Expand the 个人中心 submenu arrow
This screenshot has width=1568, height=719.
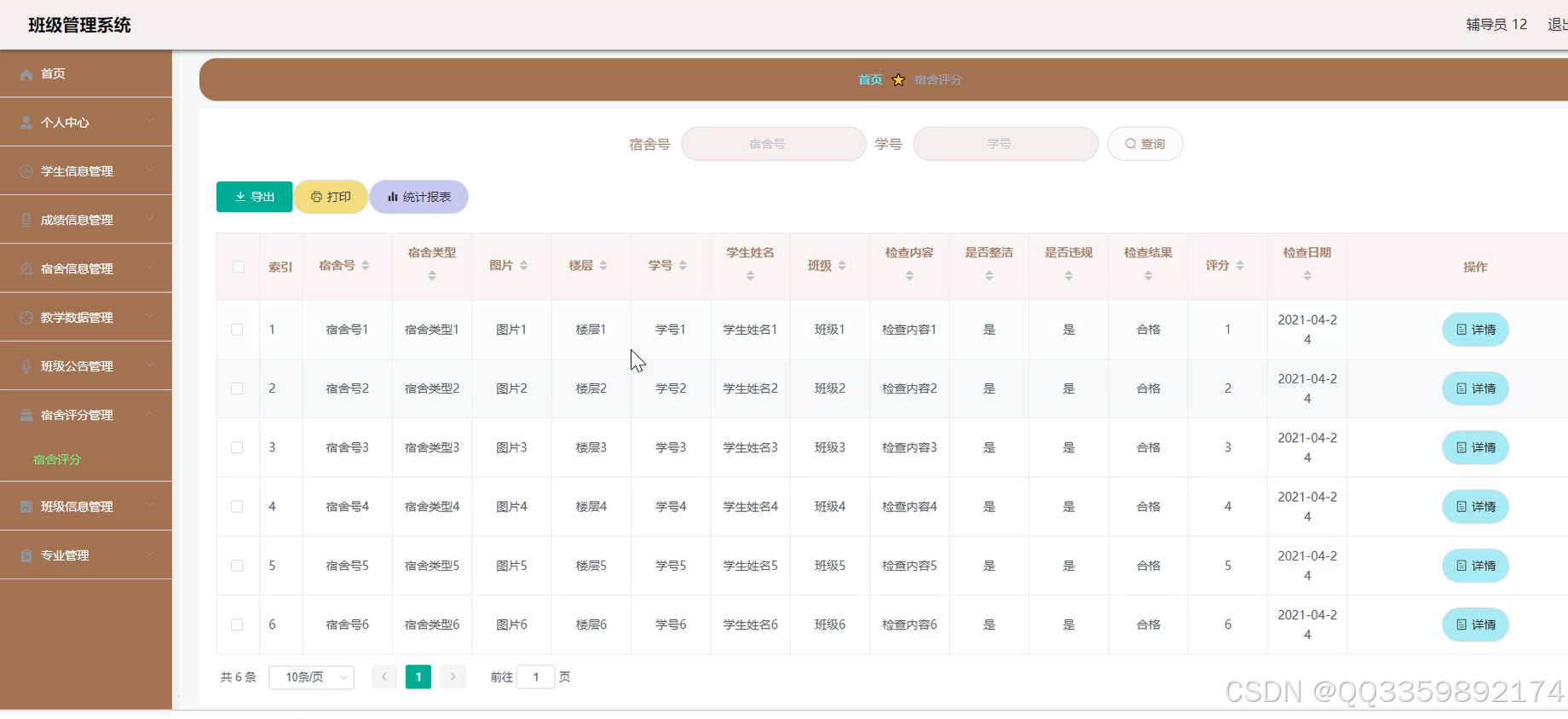[x=150, y=121]
